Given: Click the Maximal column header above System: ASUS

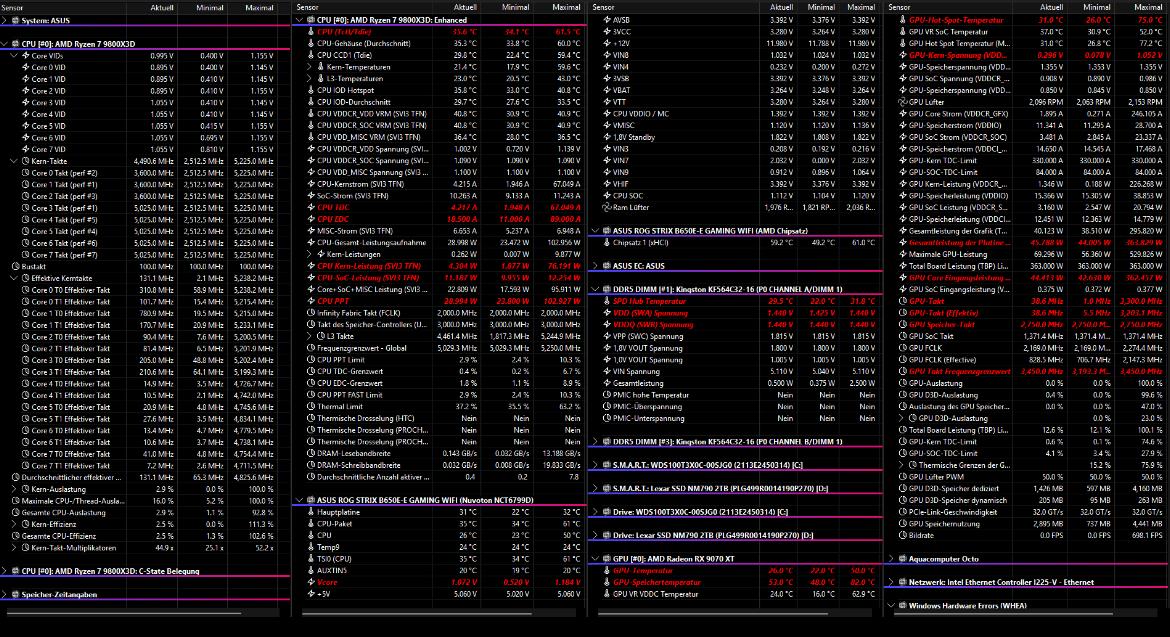Looking at the screenshot, I should 259,7.
